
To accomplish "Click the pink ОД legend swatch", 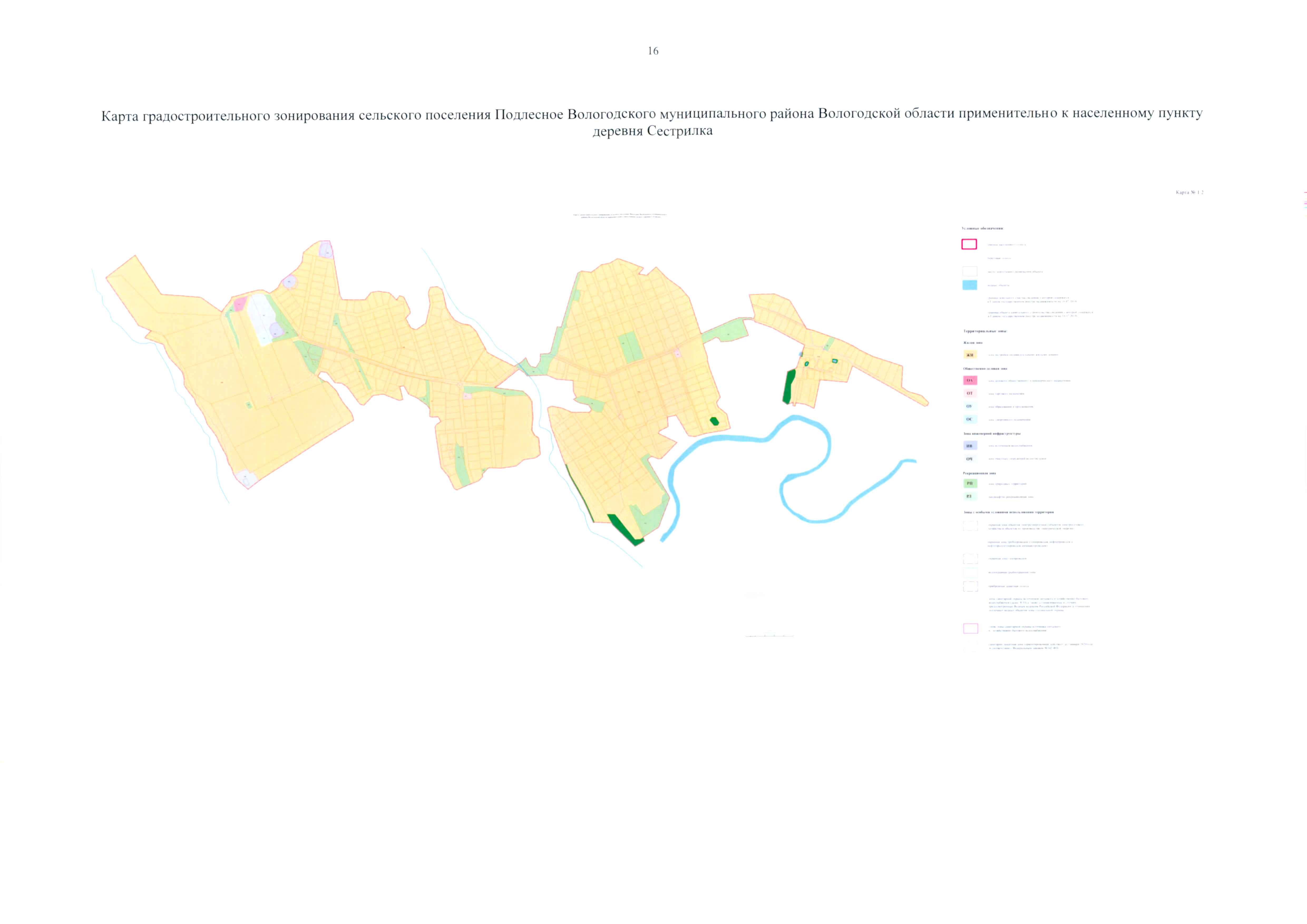I will tap(969, 380).
